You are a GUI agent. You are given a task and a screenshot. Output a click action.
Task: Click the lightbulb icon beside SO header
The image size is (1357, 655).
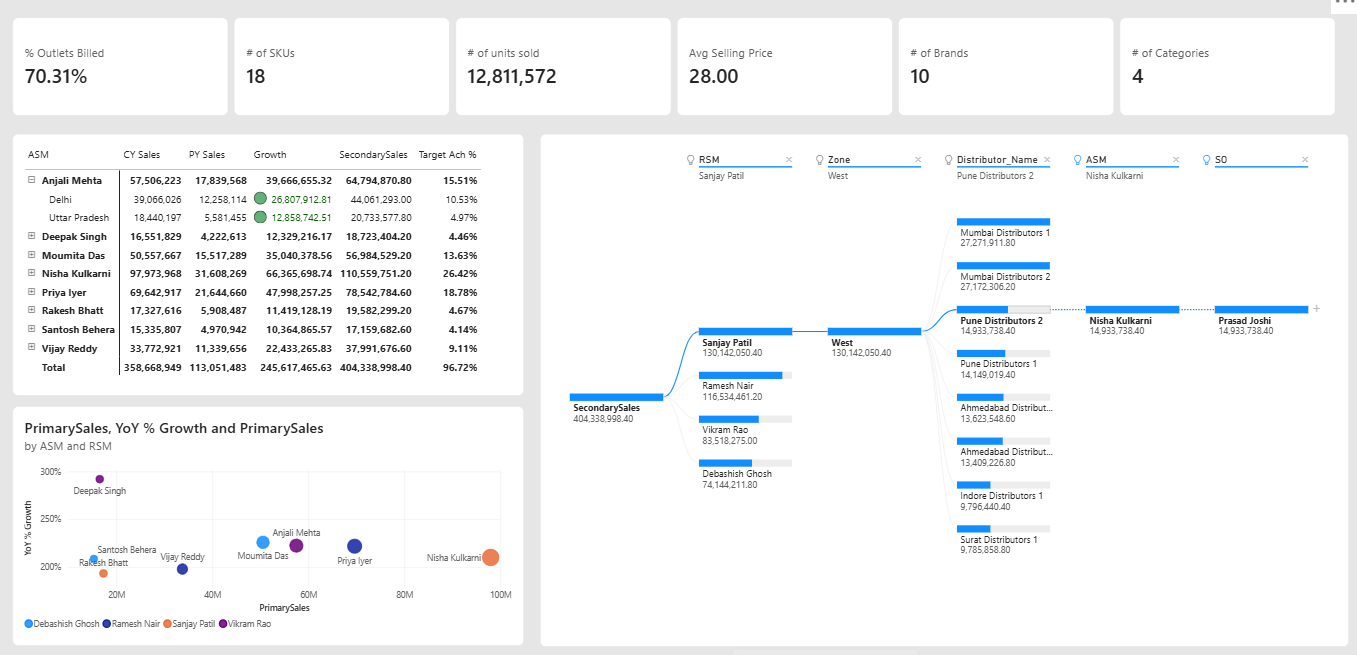1207,160
